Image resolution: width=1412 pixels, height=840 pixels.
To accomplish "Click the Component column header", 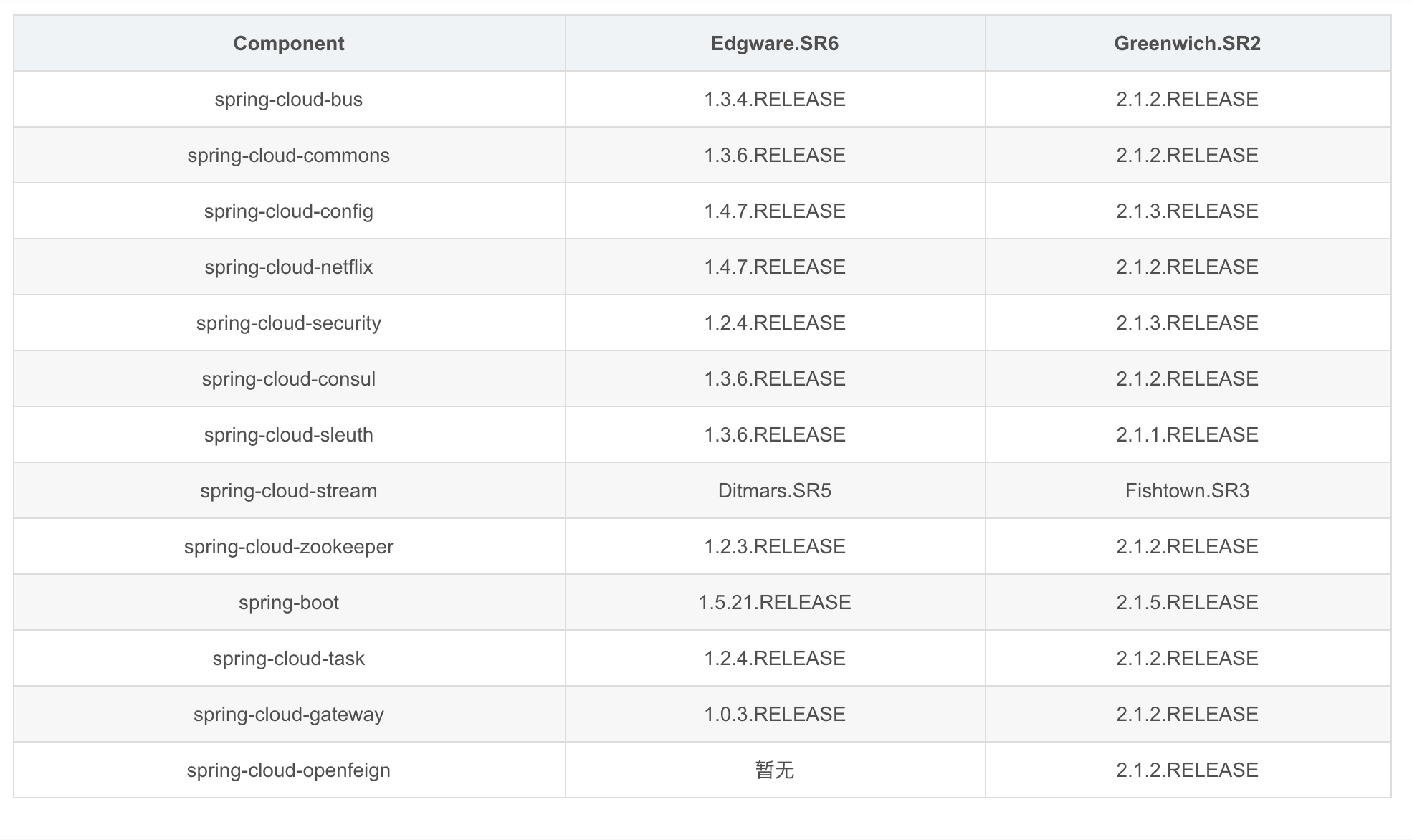I will (x=289, y=44).
